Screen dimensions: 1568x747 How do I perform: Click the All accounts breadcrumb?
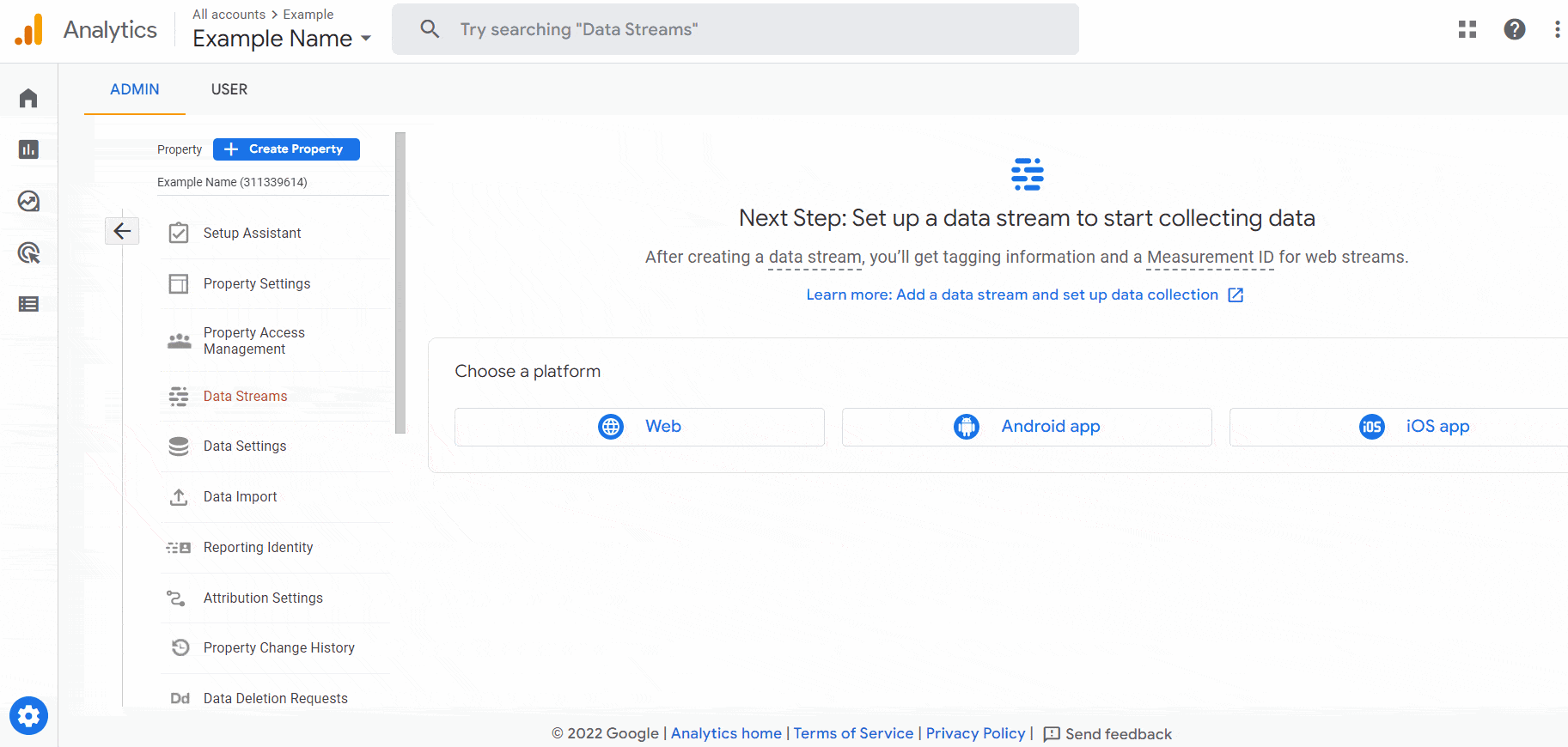(229, 15)
